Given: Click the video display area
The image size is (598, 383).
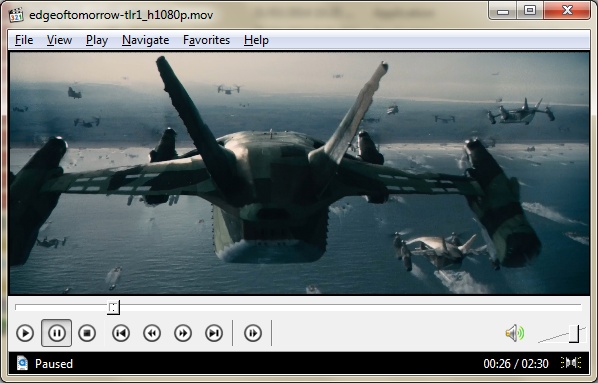Looking at the screenshot, I should [299, 173].
